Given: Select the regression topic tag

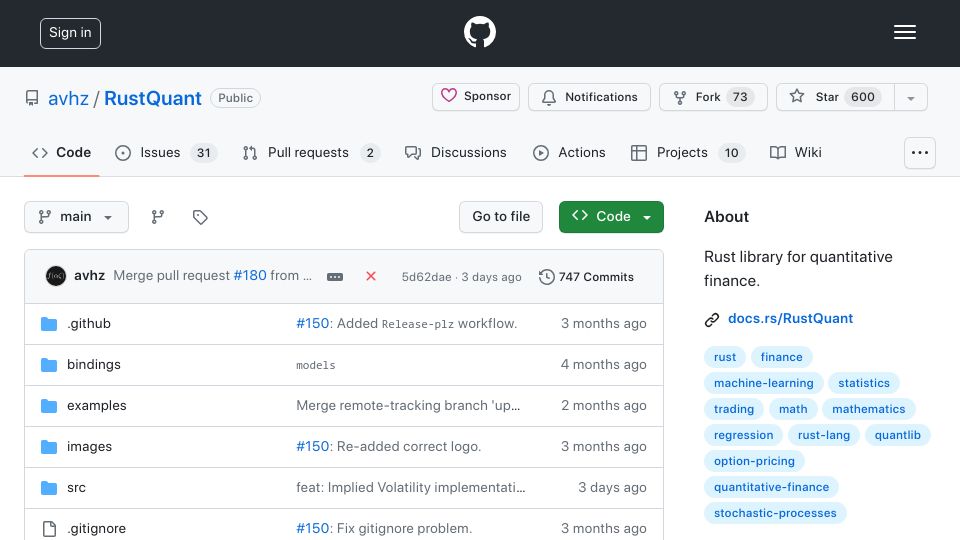Looking at the screenshot, I should pos(743,435).
